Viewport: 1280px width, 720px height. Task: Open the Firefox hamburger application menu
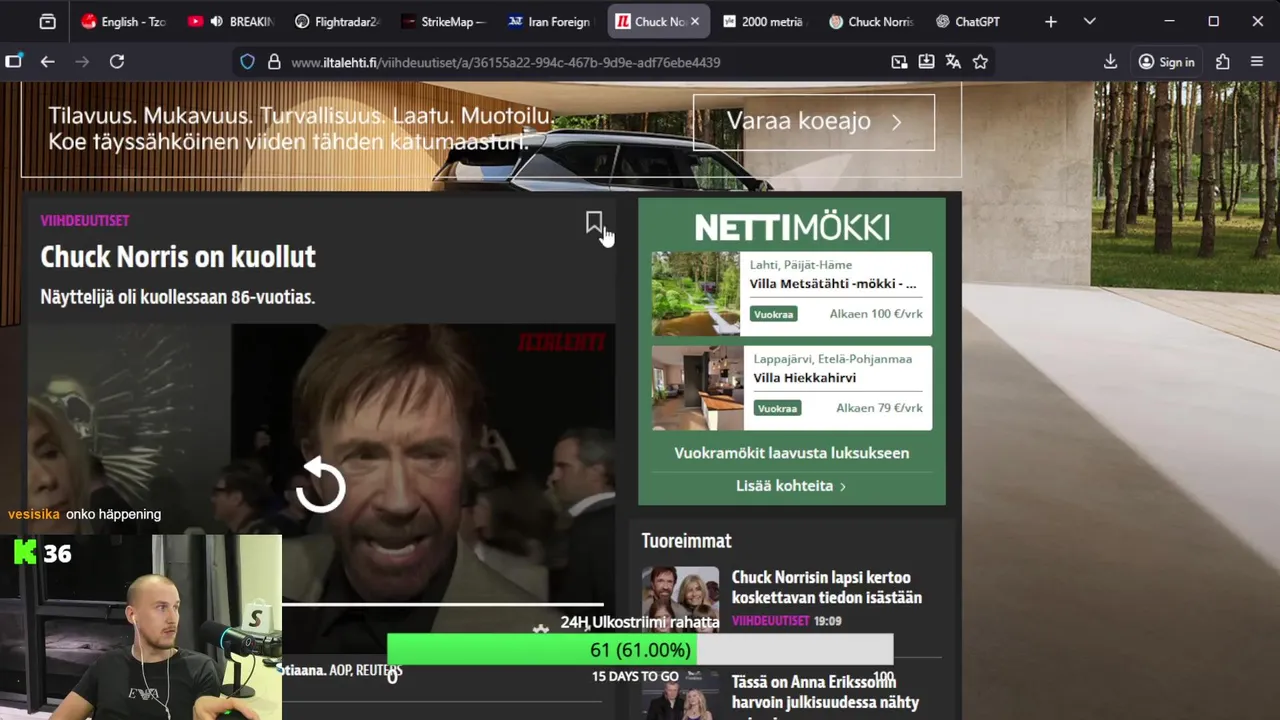point(1257,62)
